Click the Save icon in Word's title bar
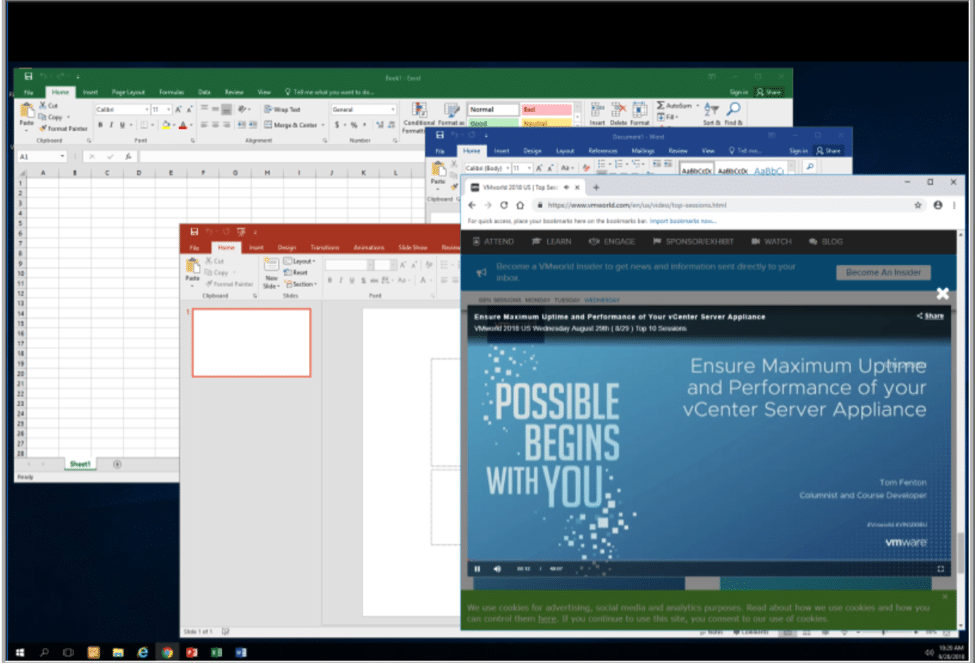This screenshot has height=663, width=975. [x=440, y=135]
